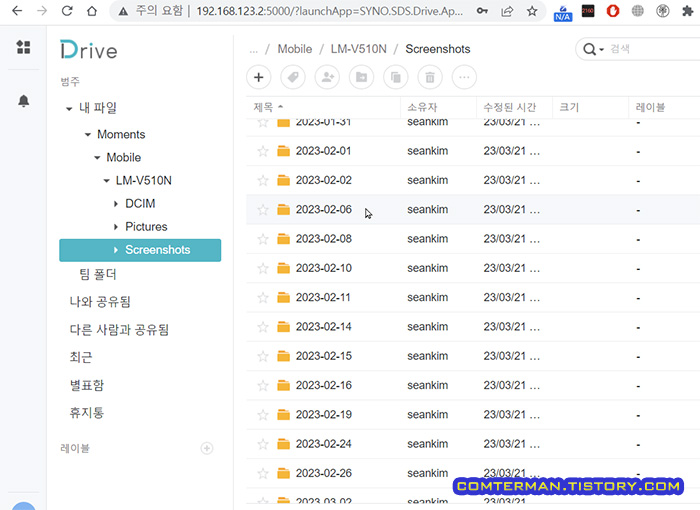The height and width of the screenshot is (510, 700).
Task: Go to the browser home page icon
Action: coord(92,11)
